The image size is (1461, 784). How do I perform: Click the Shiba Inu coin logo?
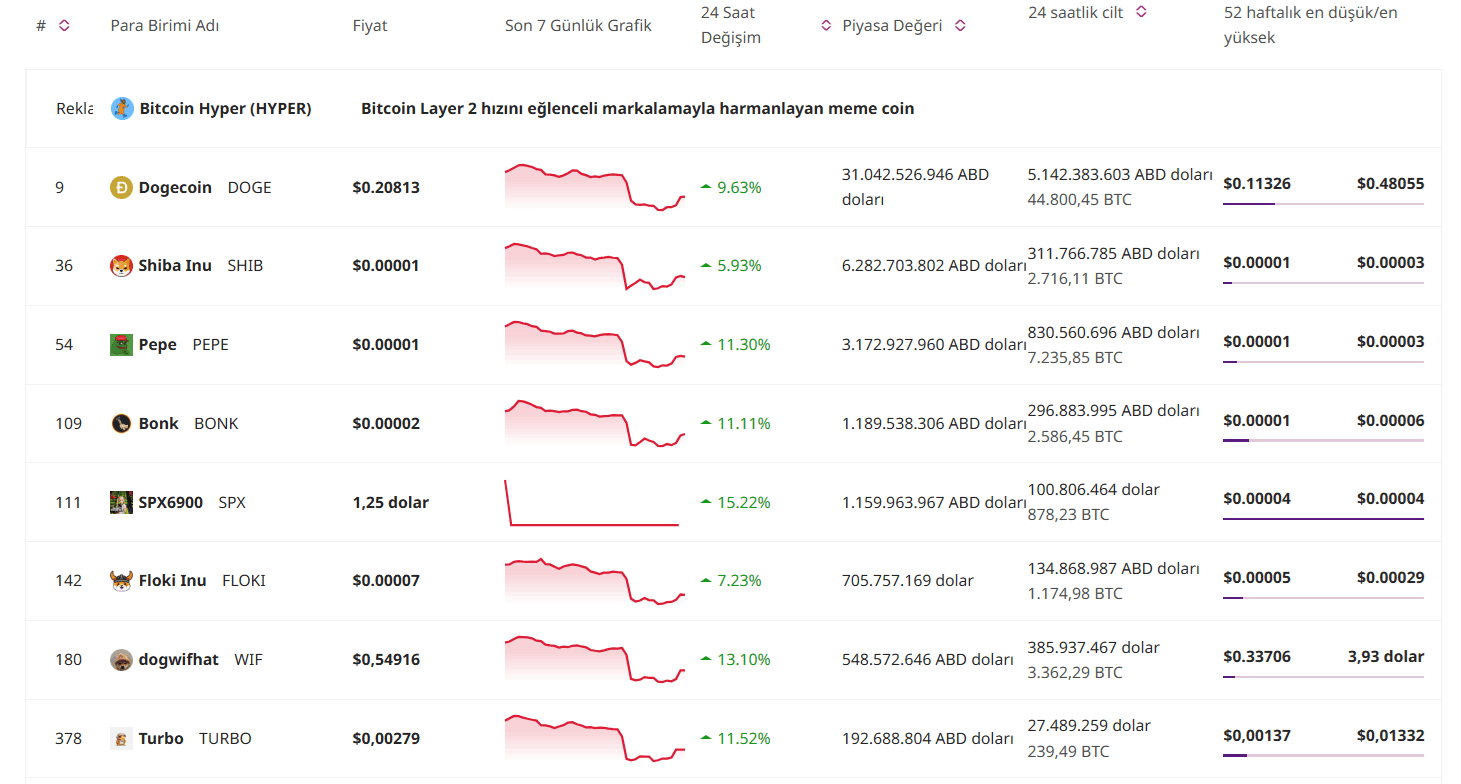pos(121,266)
